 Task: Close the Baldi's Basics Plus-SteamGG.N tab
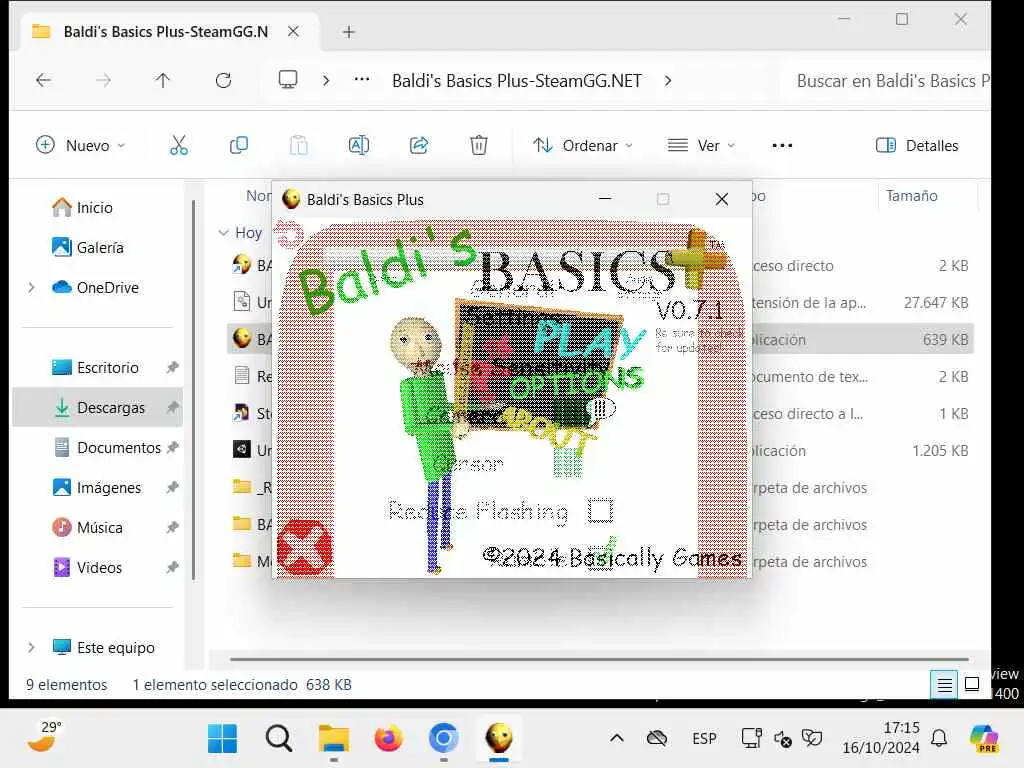pyautogui.click(x=293, y=31)
